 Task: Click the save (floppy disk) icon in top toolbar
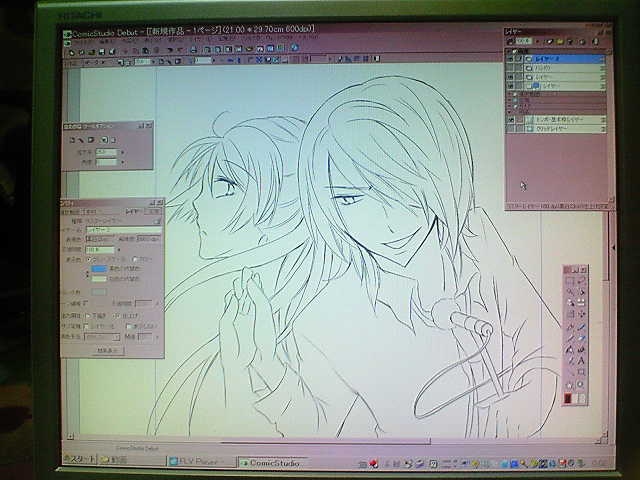(102, 51)
